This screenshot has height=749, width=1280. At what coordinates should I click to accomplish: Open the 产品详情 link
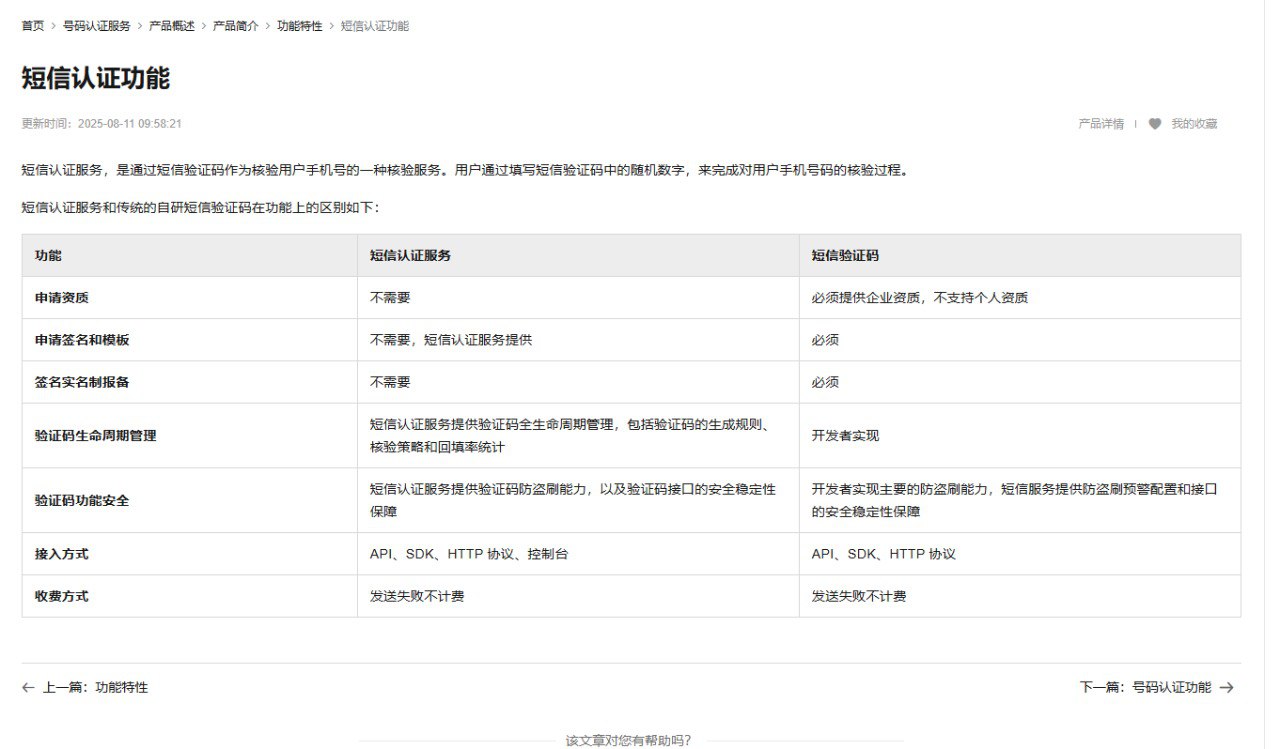pos(1100,124)
